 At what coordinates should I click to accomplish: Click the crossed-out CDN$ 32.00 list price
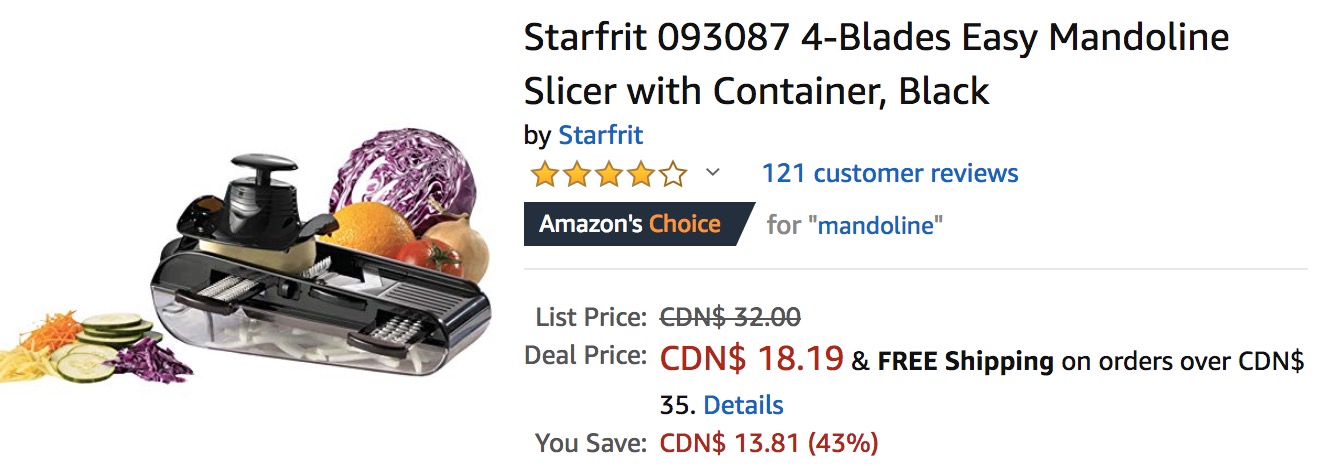click(x=730, y=318)
